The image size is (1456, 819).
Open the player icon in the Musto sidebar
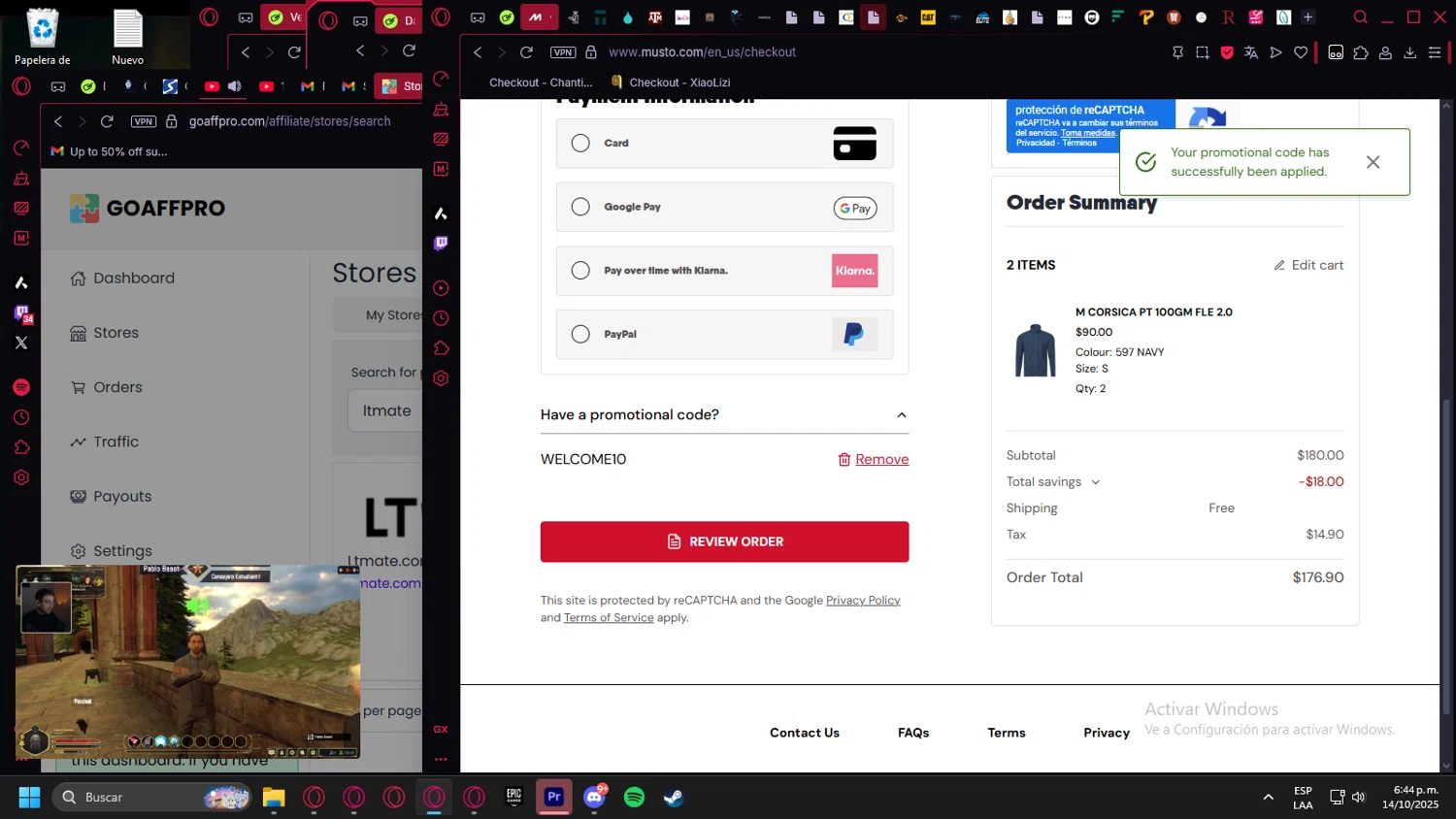tap(441, 288)
